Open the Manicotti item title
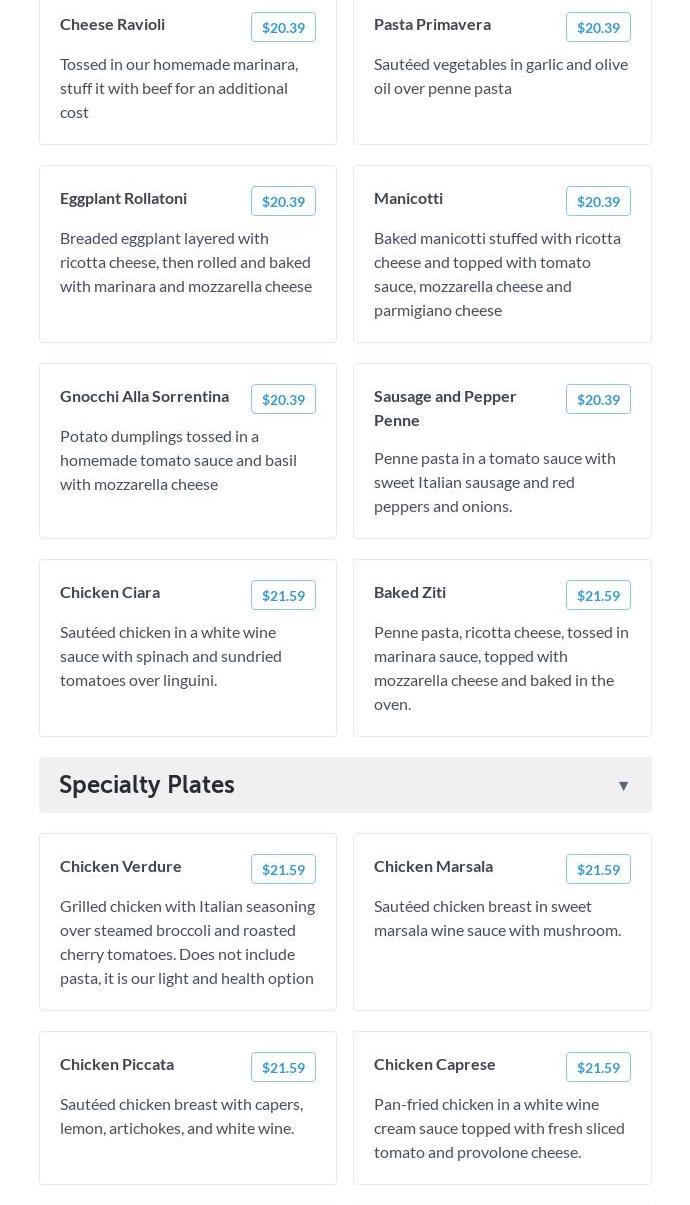The image size is (690, 1205). pyautogui.click(x=408, y=198)
